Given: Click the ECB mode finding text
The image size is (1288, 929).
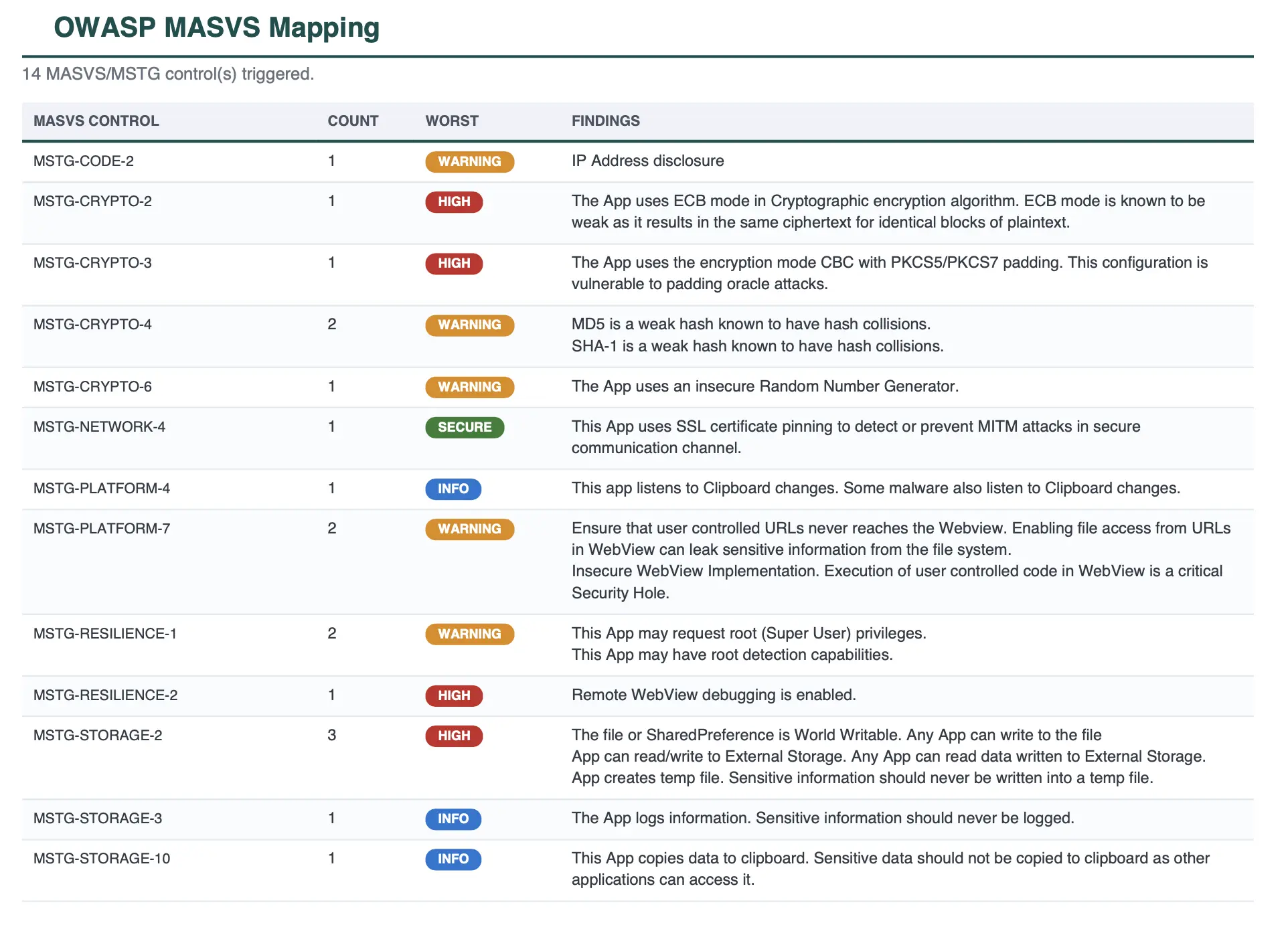Looking at the screenshot, I should [888, 212].
